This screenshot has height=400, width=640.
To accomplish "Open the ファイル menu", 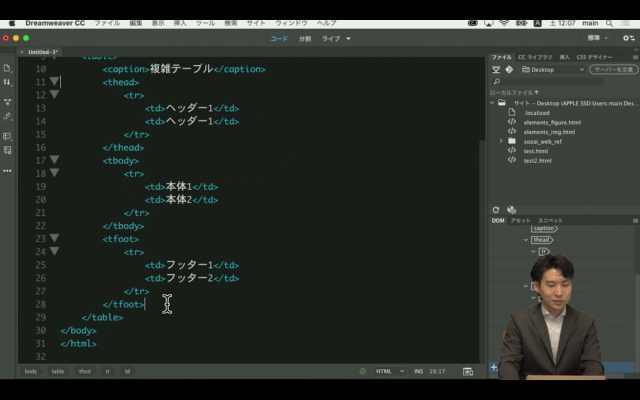I will pyautogui.click(x=107, y=23).
